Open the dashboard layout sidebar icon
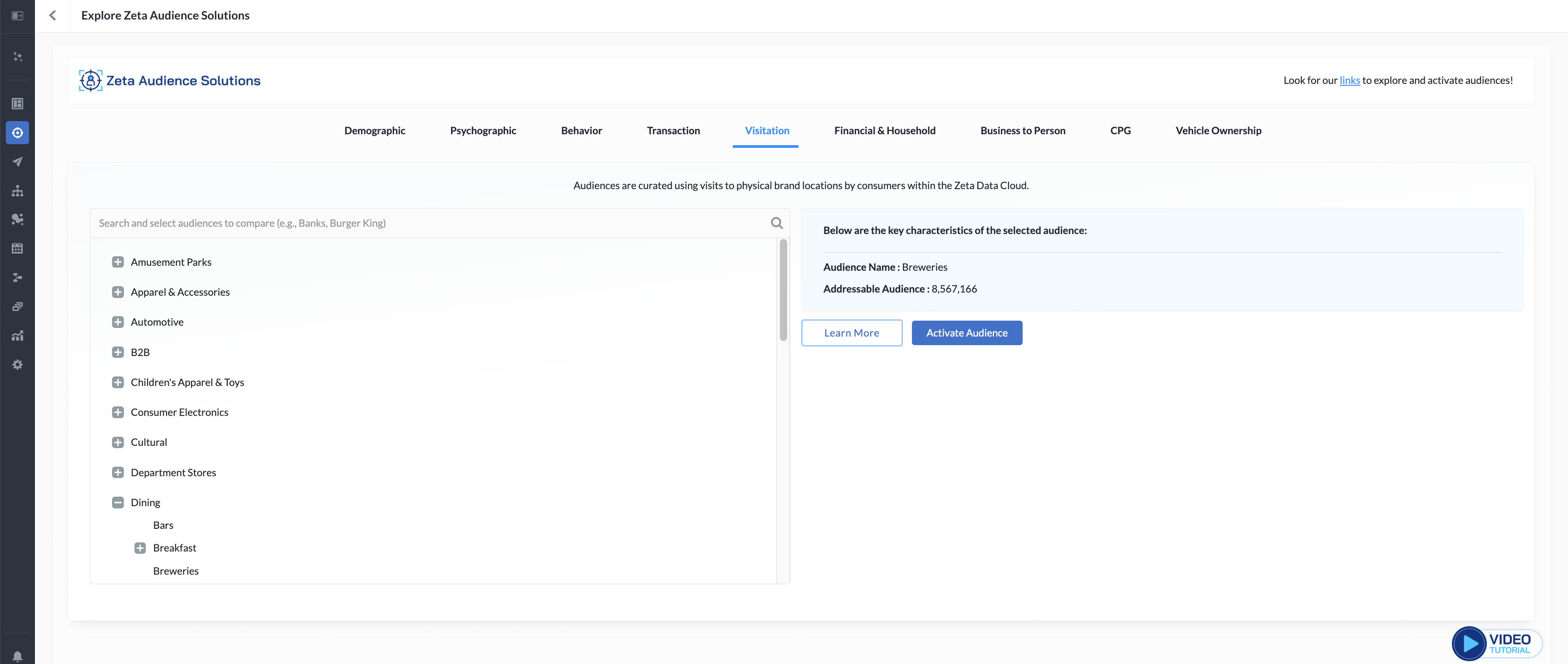This screenshot has width=1568, height=664. coord(18,104)
